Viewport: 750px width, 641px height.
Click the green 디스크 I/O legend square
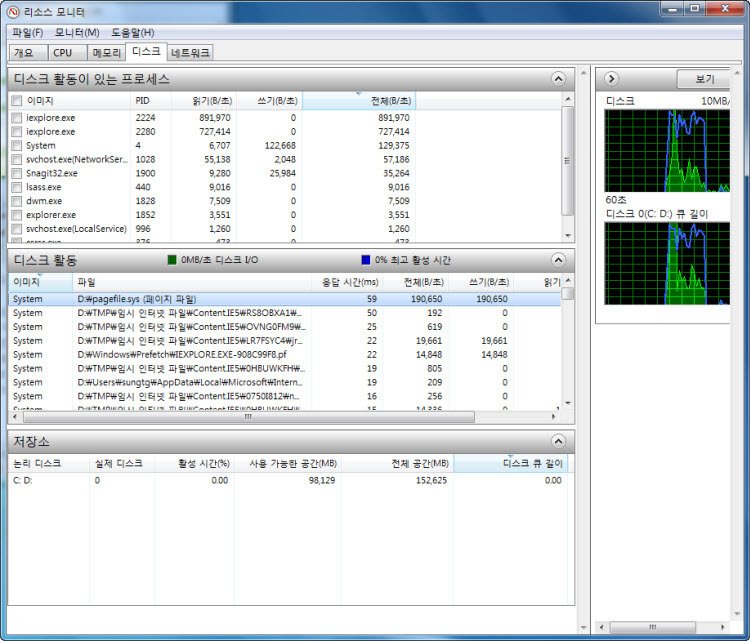point(172,260)
